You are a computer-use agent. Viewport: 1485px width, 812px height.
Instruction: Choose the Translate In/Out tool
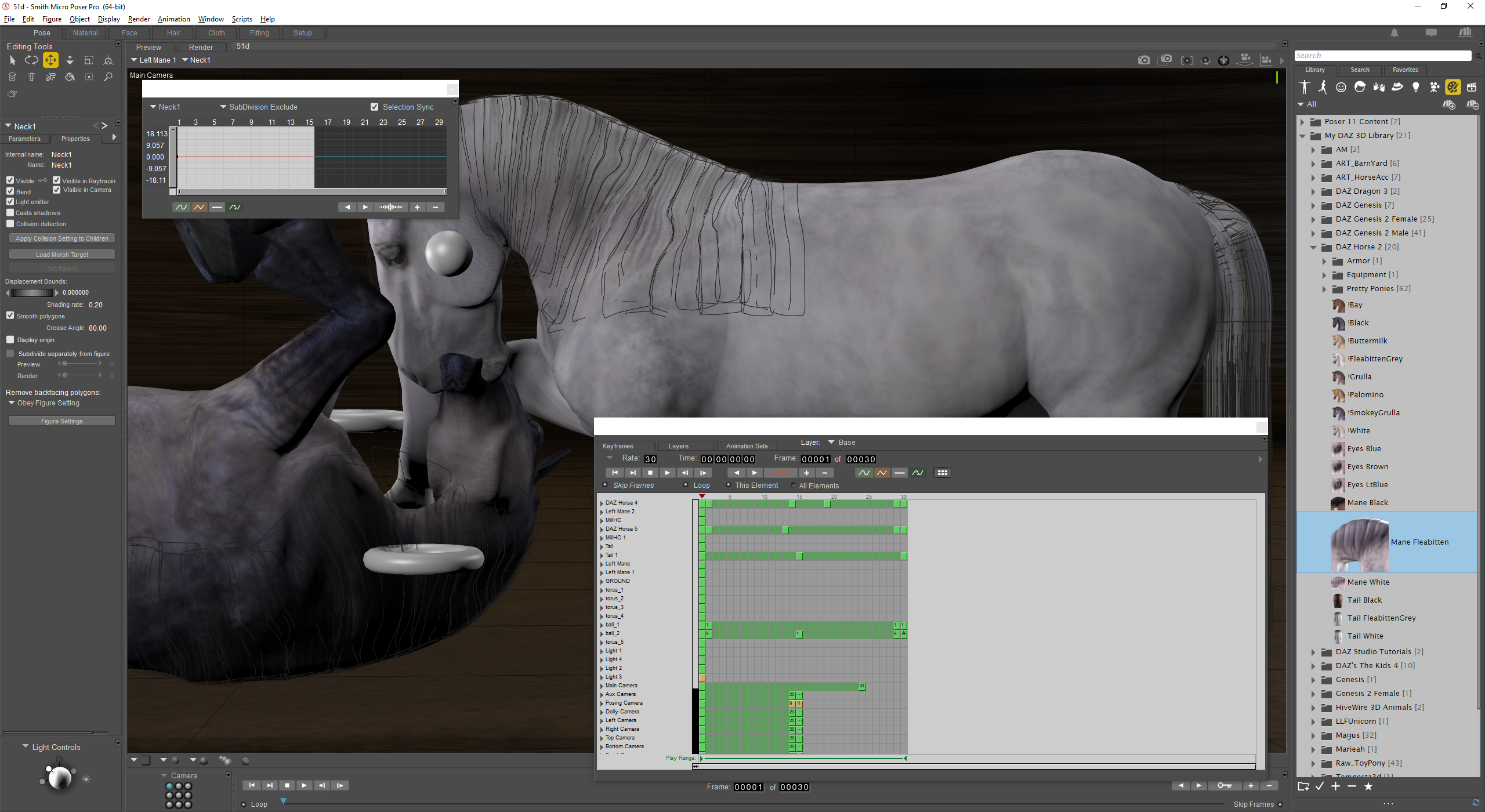(70, 60)
